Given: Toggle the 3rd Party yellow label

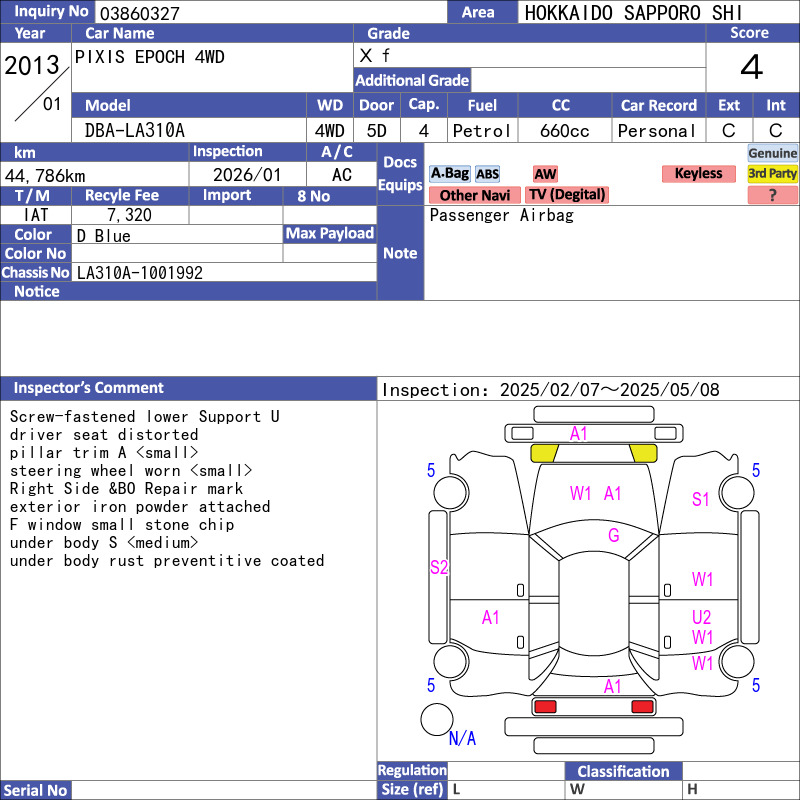Looking at the screenshot, I should click(x=773, y=174).
